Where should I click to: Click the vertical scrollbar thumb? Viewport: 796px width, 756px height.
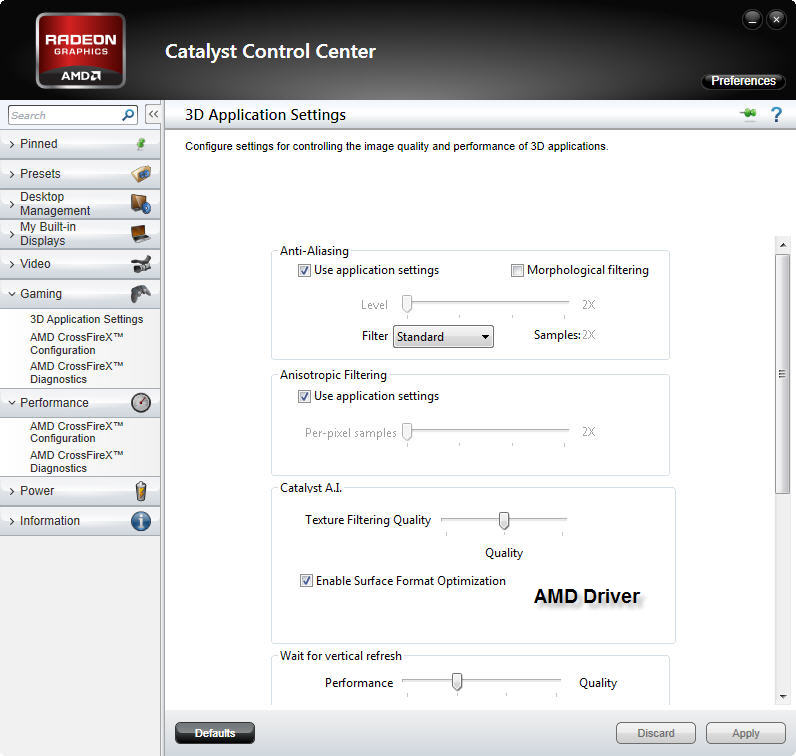pos(783,374)
